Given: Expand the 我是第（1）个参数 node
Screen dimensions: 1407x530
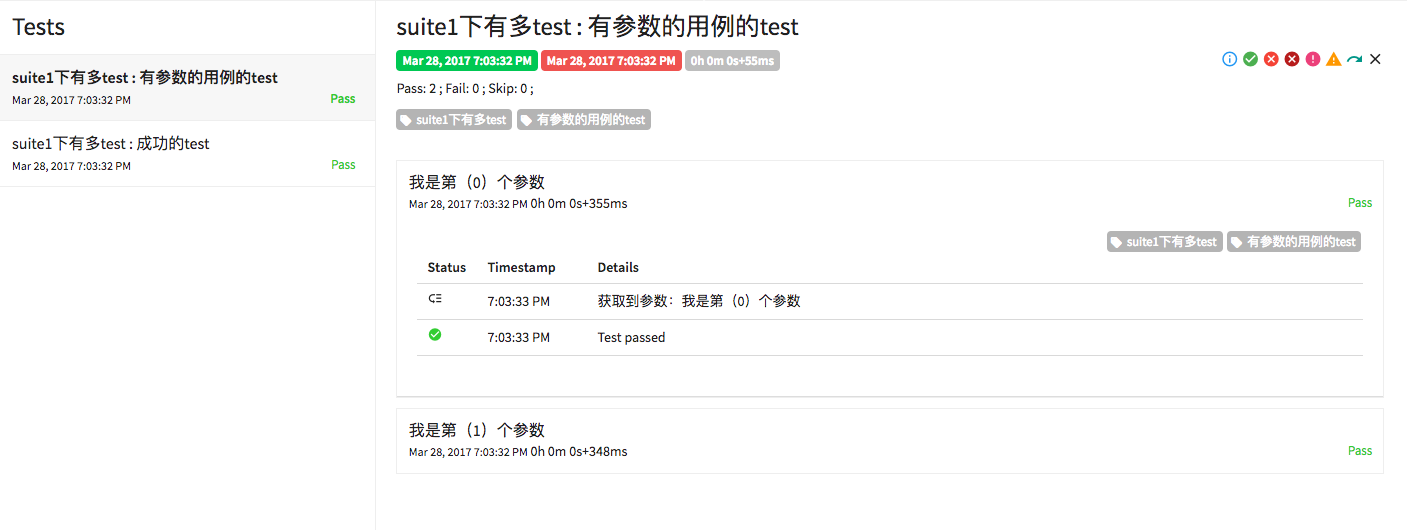Looking at the screenshot, I should [477, 430].
